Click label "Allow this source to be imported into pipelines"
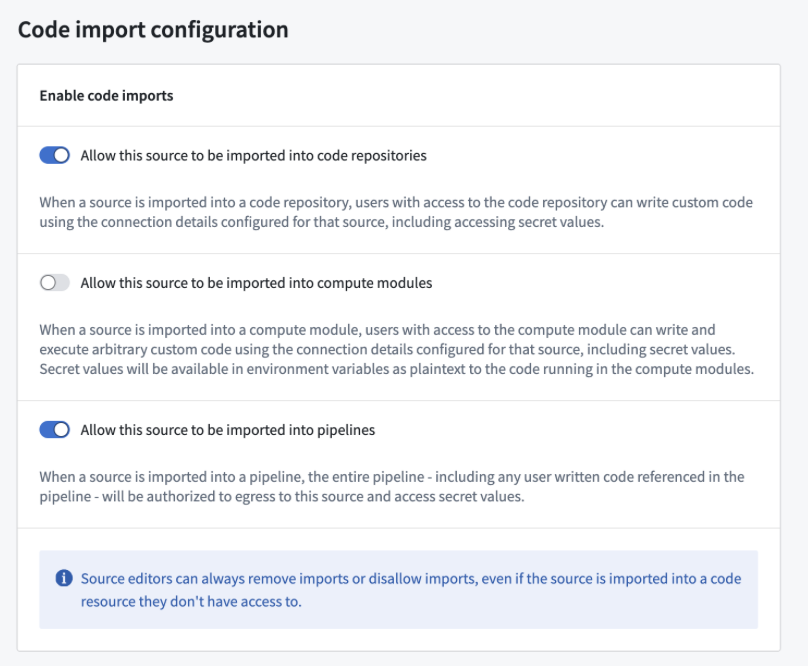The width and height of the screenshot is (808, 666). click(x=228, y=430)
